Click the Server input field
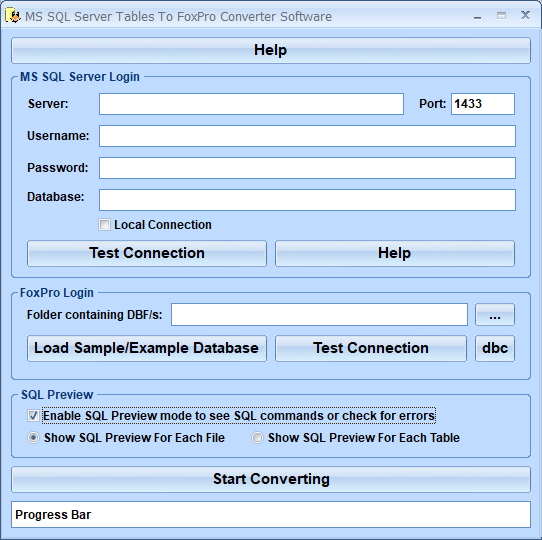Screen dimensions: 542x540 251,104
